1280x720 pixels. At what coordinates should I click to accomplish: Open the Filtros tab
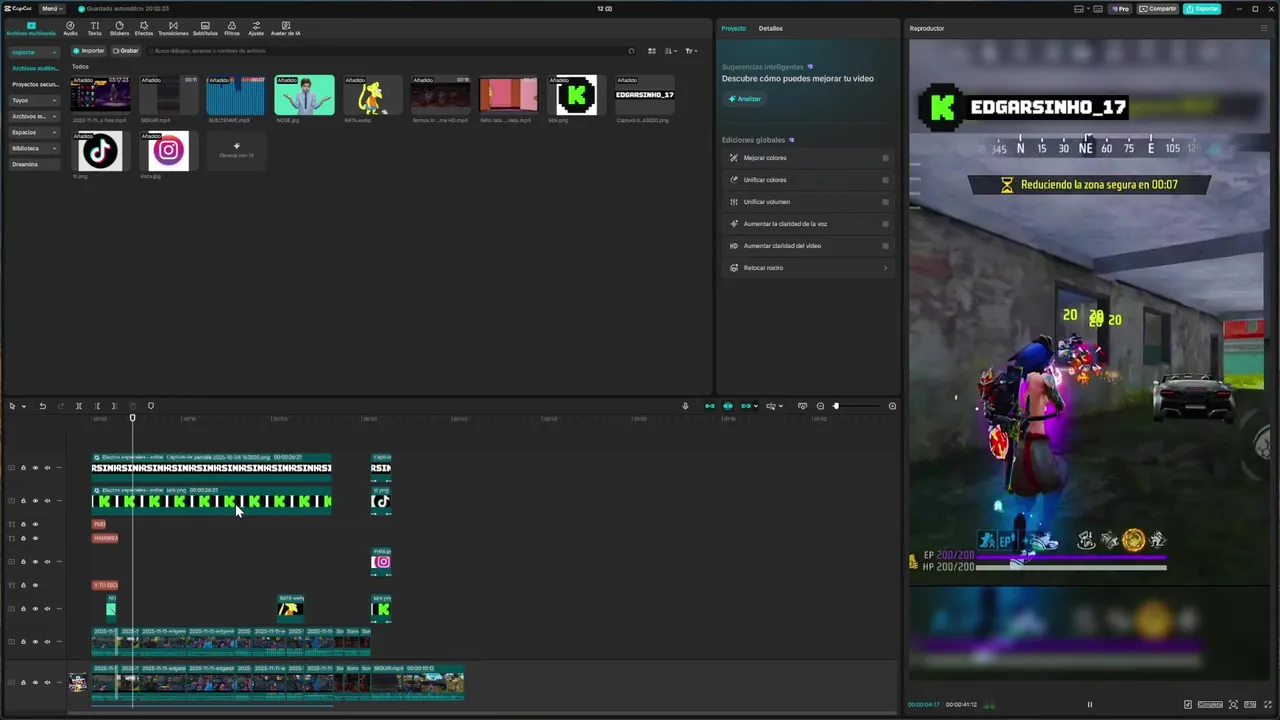tap(232, 28)
